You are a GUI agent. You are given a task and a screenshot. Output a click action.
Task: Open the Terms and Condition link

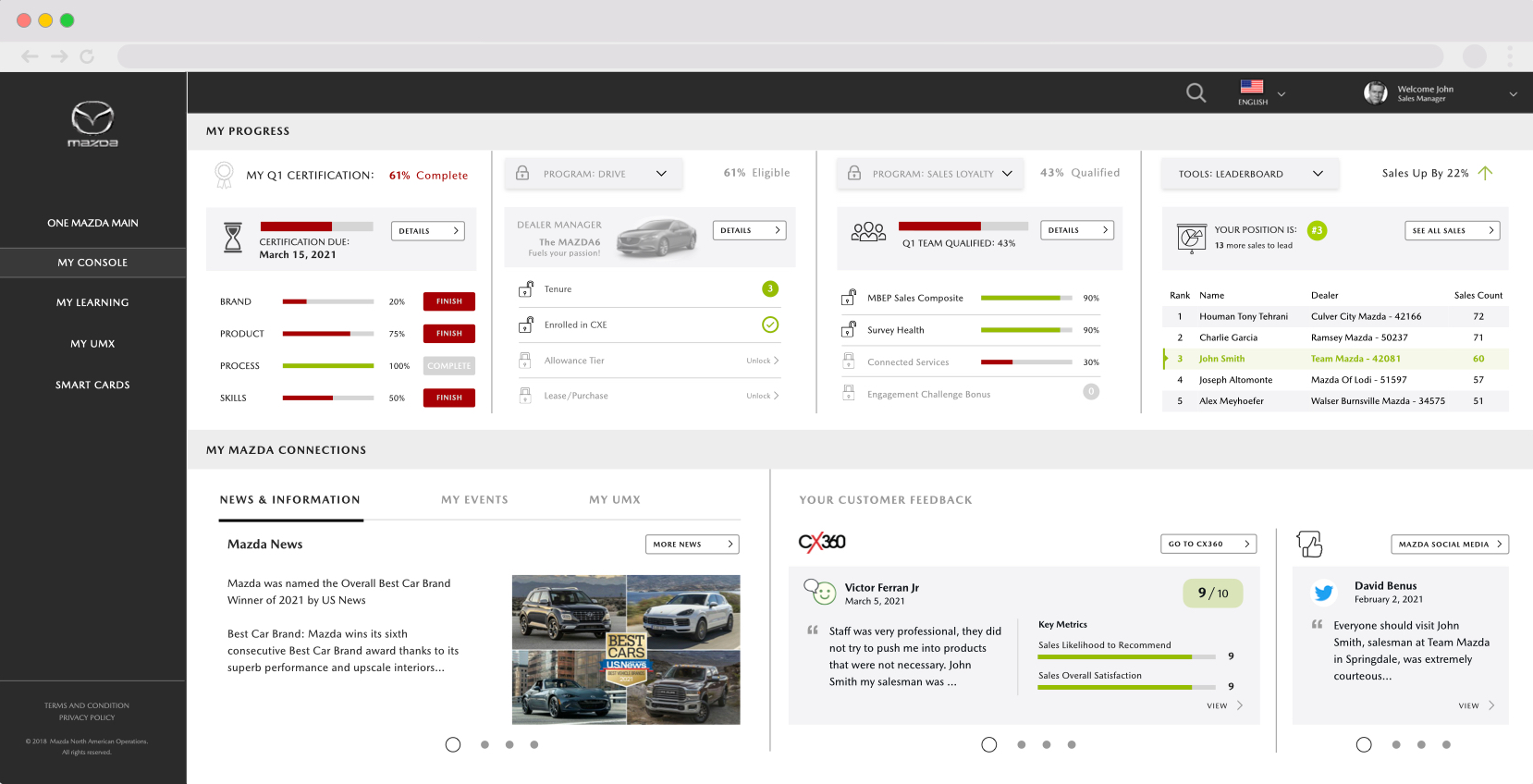click(87, 705)
